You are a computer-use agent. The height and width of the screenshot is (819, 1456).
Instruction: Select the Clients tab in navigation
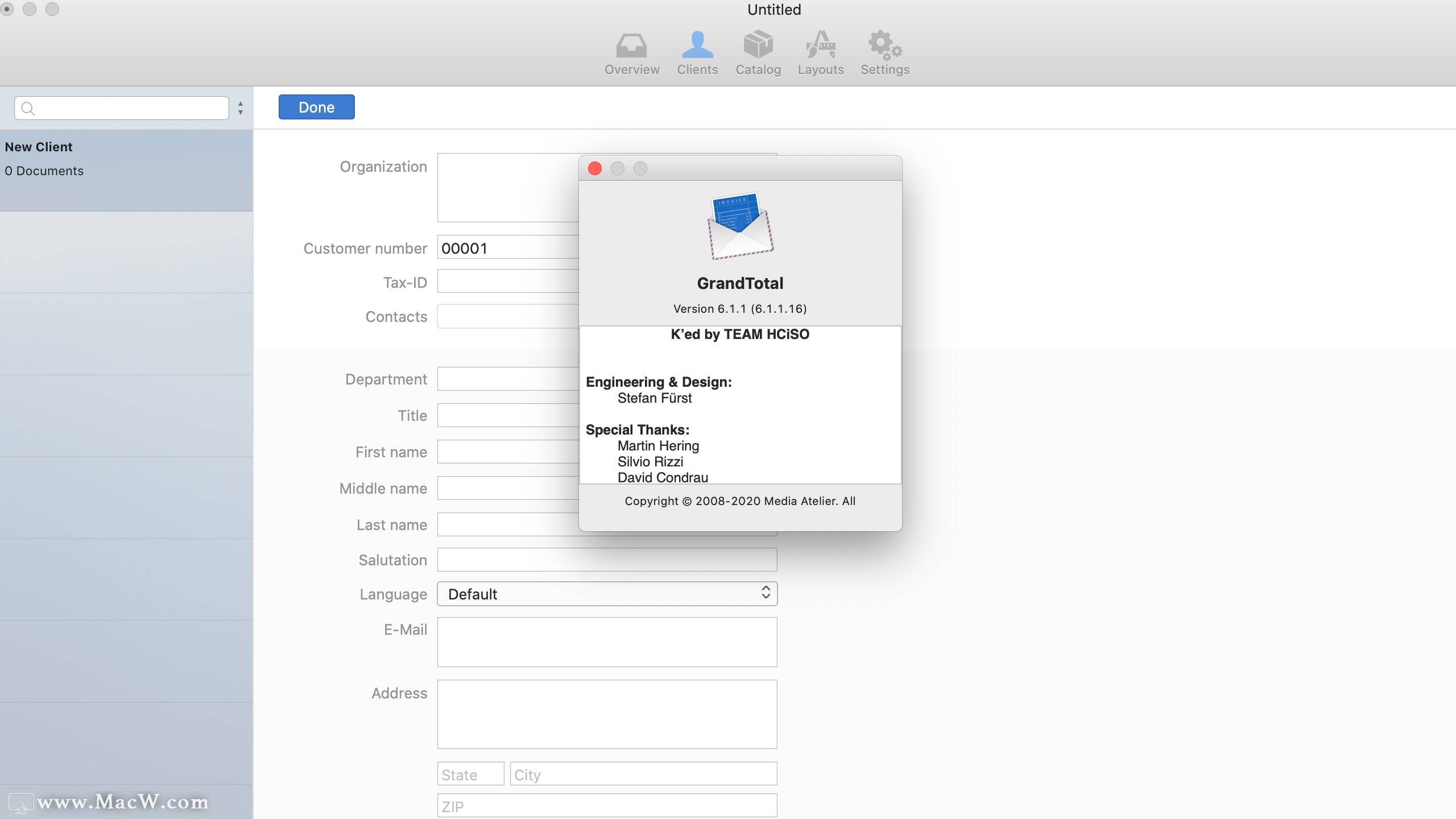point(697,51)
